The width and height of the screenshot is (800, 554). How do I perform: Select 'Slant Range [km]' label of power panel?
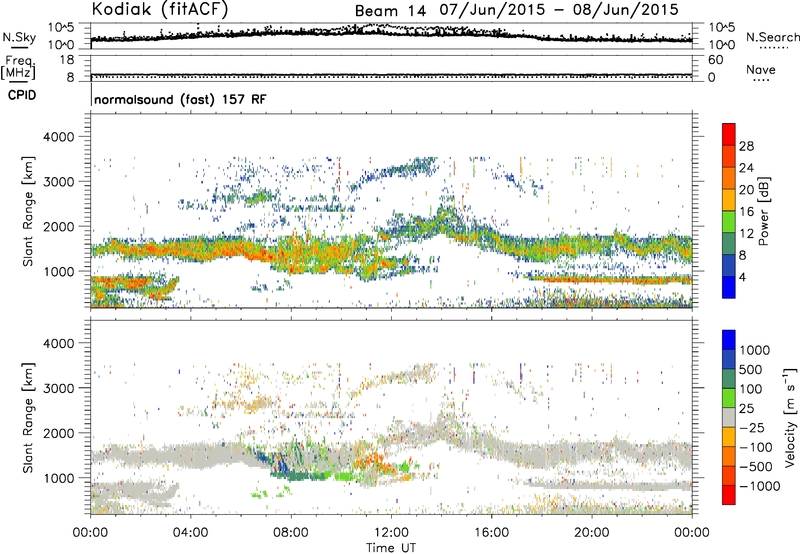click(28, 211)
